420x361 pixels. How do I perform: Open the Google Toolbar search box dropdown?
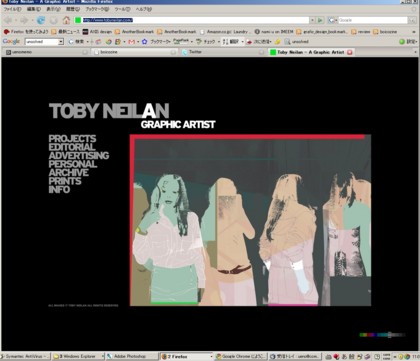[x=61, y=42]
